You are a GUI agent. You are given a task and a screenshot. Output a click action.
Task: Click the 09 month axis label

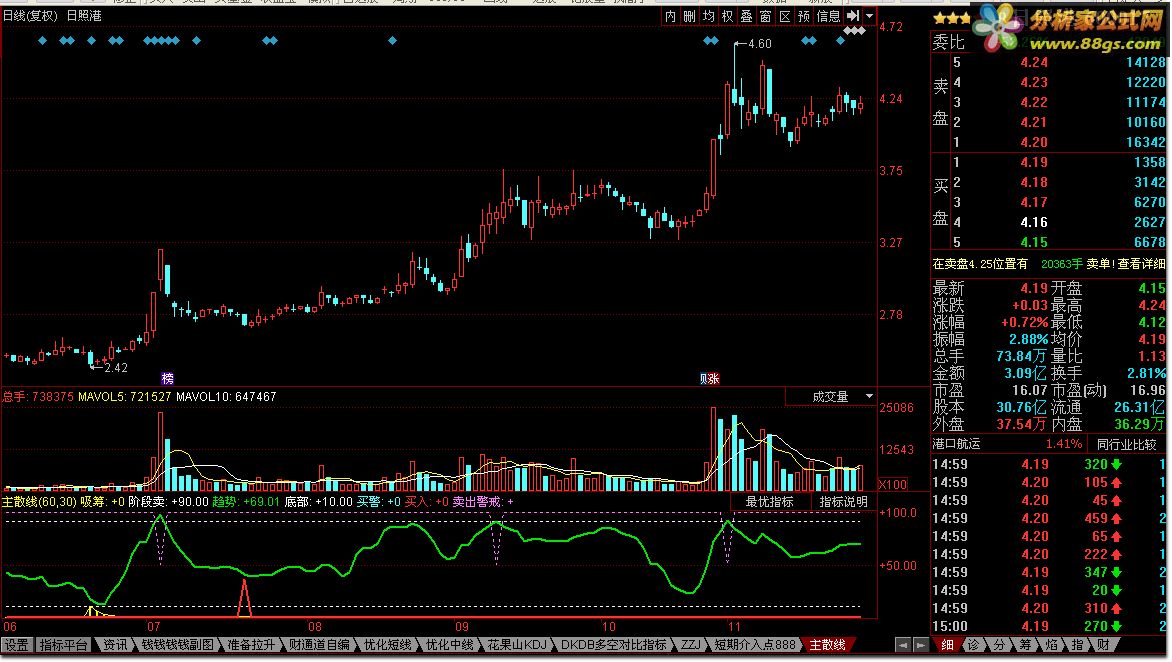(462, 627)
